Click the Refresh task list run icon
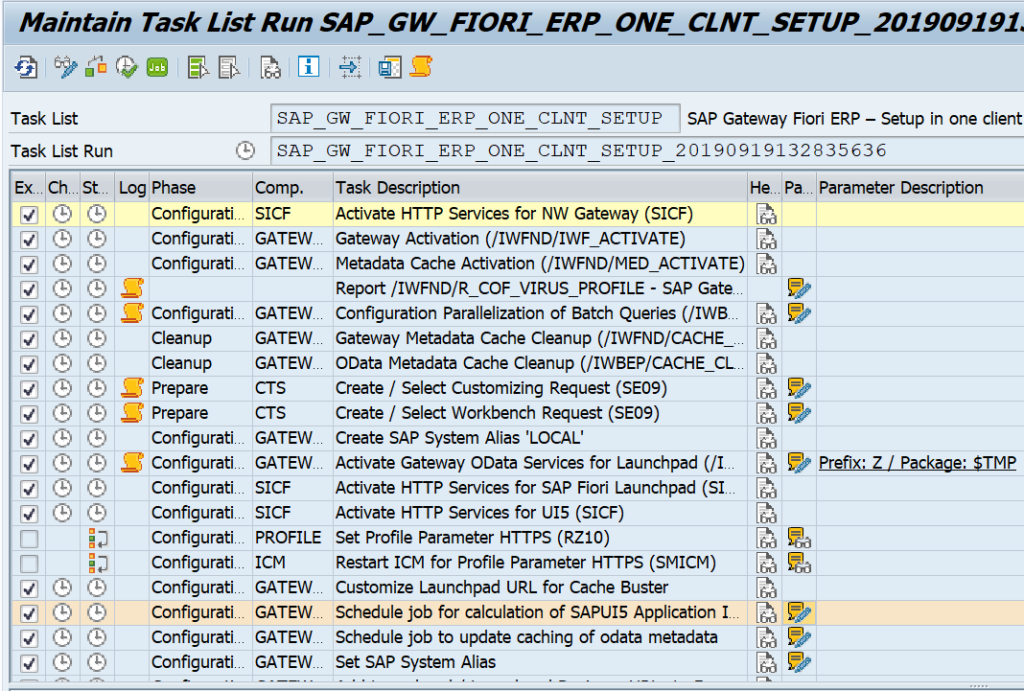Viewport: 1024px width, 691px height. click(26, 68)
